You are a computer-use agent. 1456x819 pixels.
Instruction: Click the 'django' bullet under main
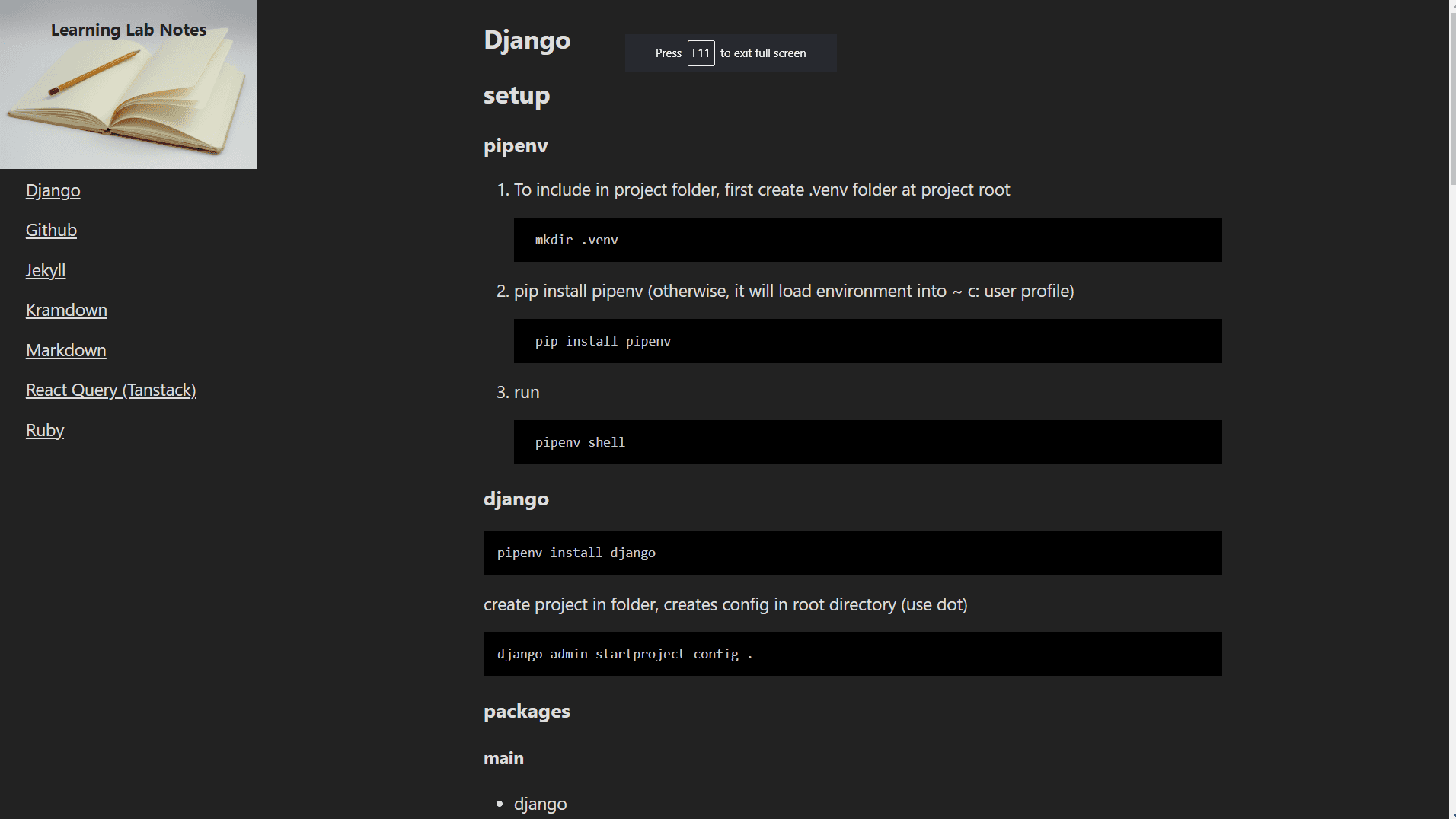point(540,804)
